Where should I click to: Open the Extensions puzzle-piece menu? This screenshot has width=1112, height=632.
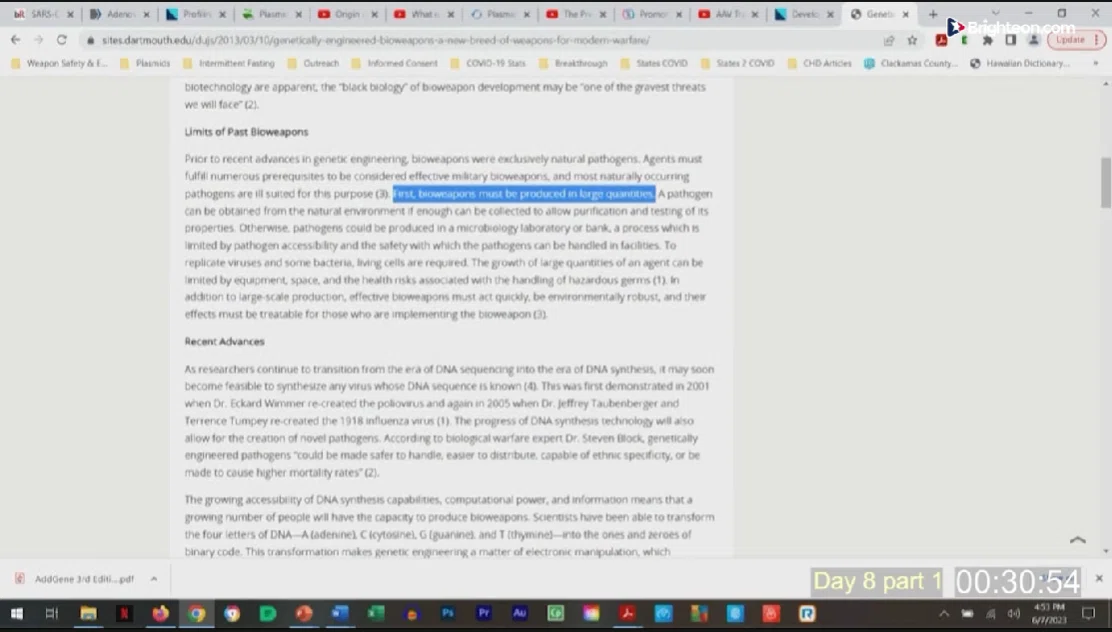point(987,40)
